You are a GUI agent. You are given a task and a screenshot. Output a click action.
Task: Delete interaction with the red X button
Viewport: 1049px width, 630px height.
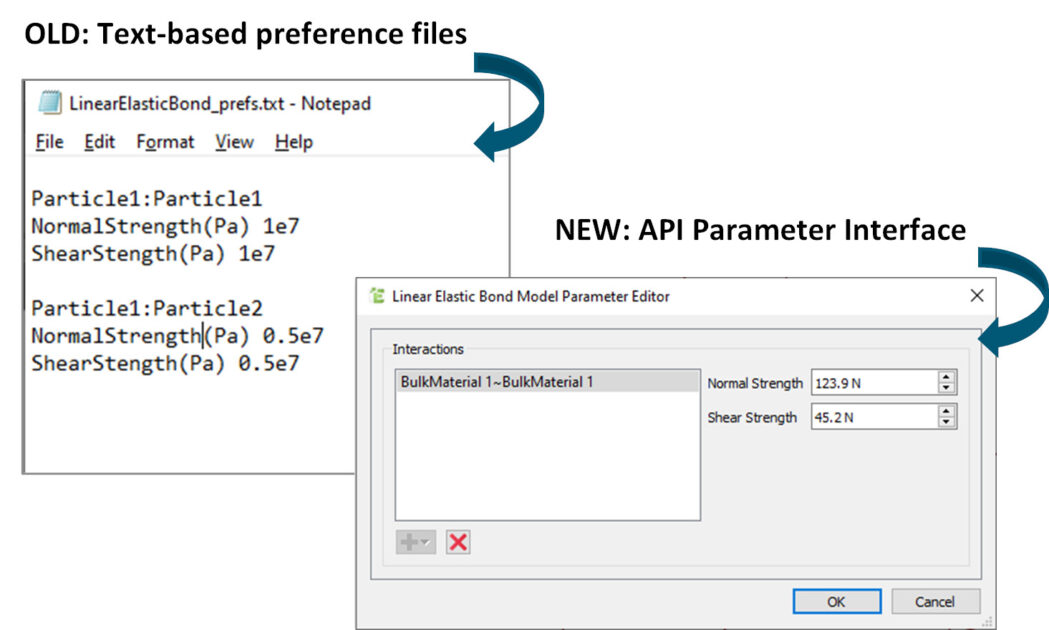458,542
